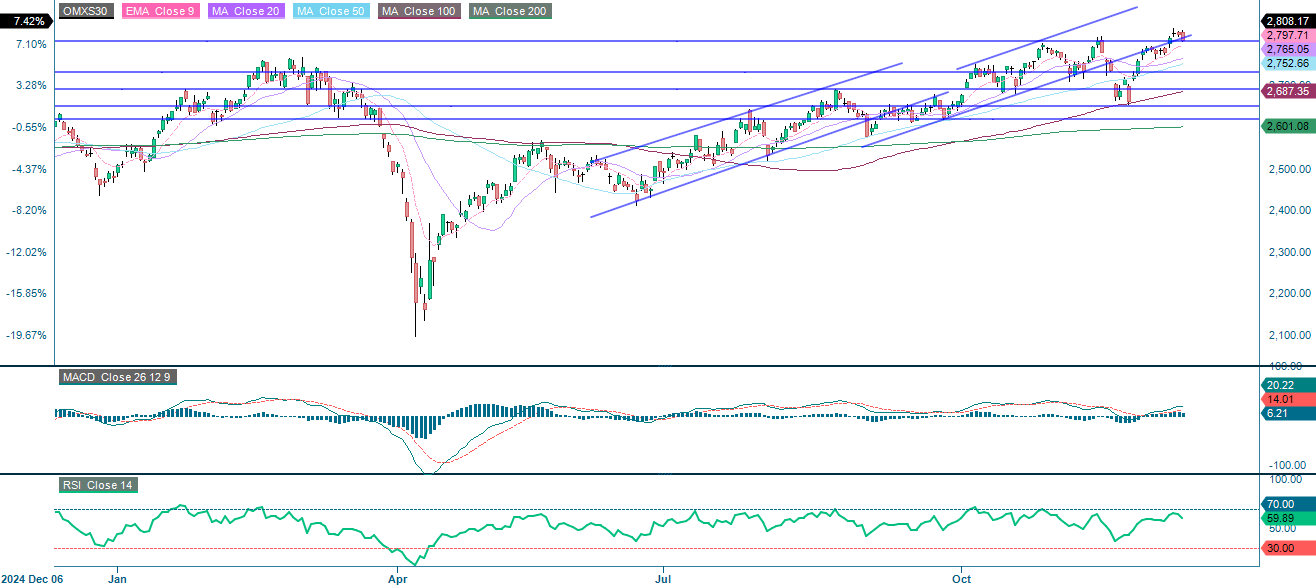Click the EMA Close 9 indicator badge
The width and height of the screenshot is (1316, 585).
160,12
